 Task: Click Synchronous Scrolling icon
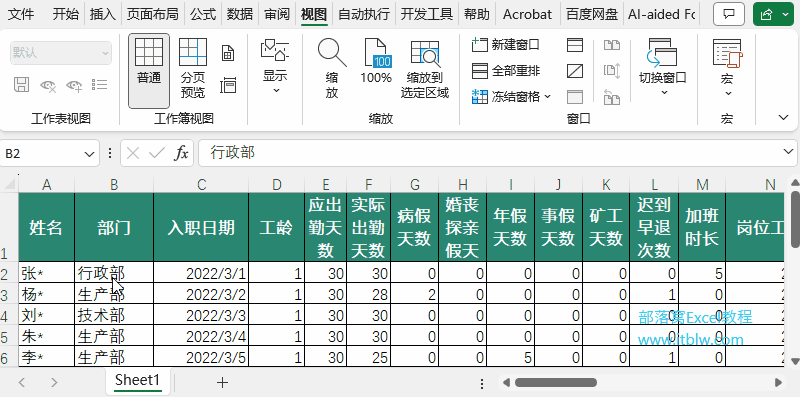click(x=612, y=71)
